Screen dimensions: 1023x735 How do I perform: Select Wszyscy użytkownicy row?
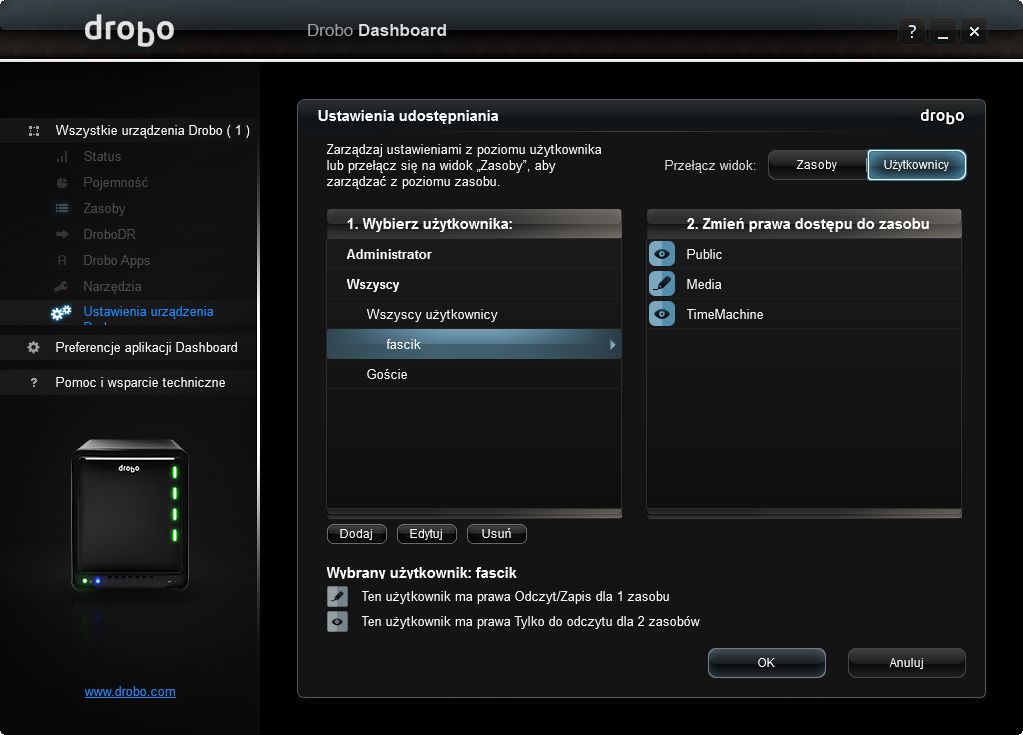point(474,314)
